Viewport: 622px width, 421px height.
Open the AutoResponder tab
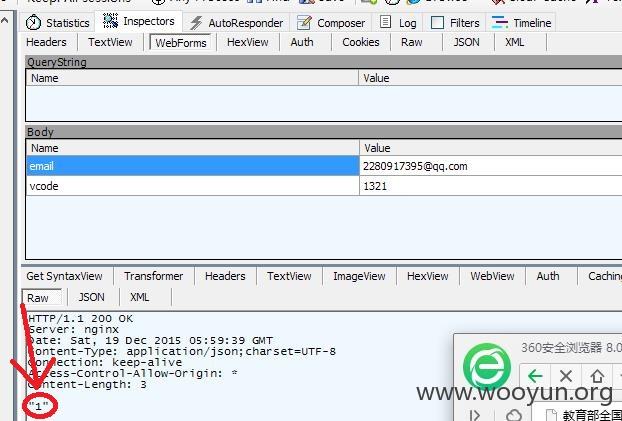(x=236, y=23)
